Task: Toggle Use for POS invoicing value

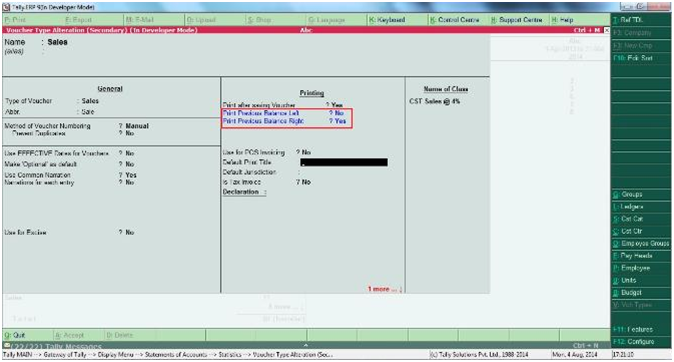Action: pos(306,153)
